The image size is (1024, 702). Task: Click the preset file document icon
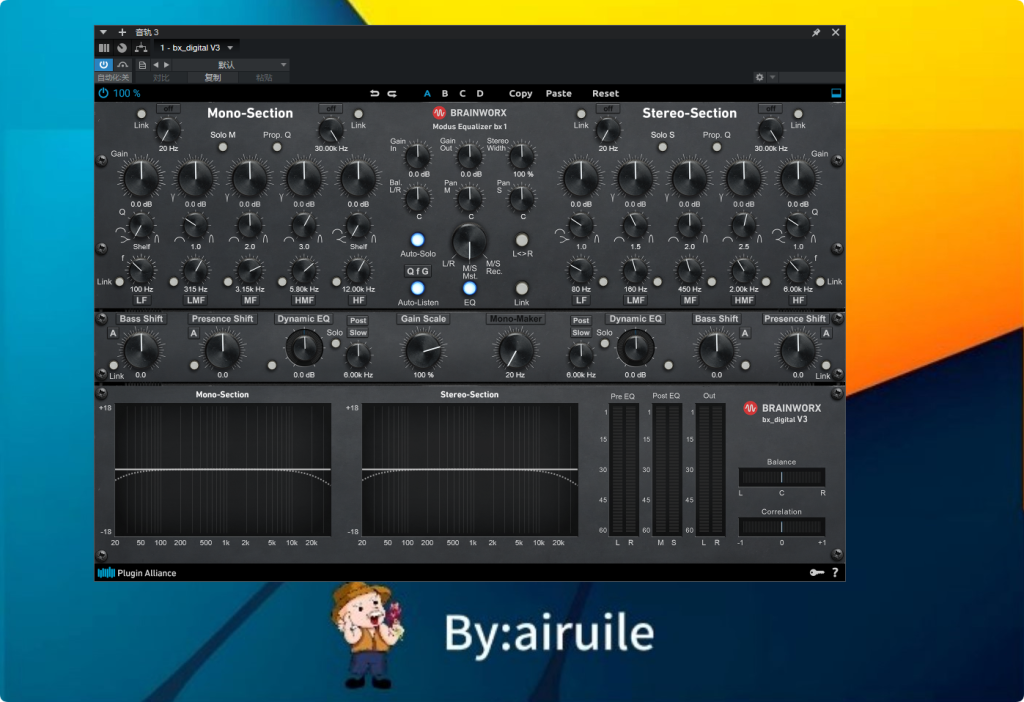[x=142, y=65]
